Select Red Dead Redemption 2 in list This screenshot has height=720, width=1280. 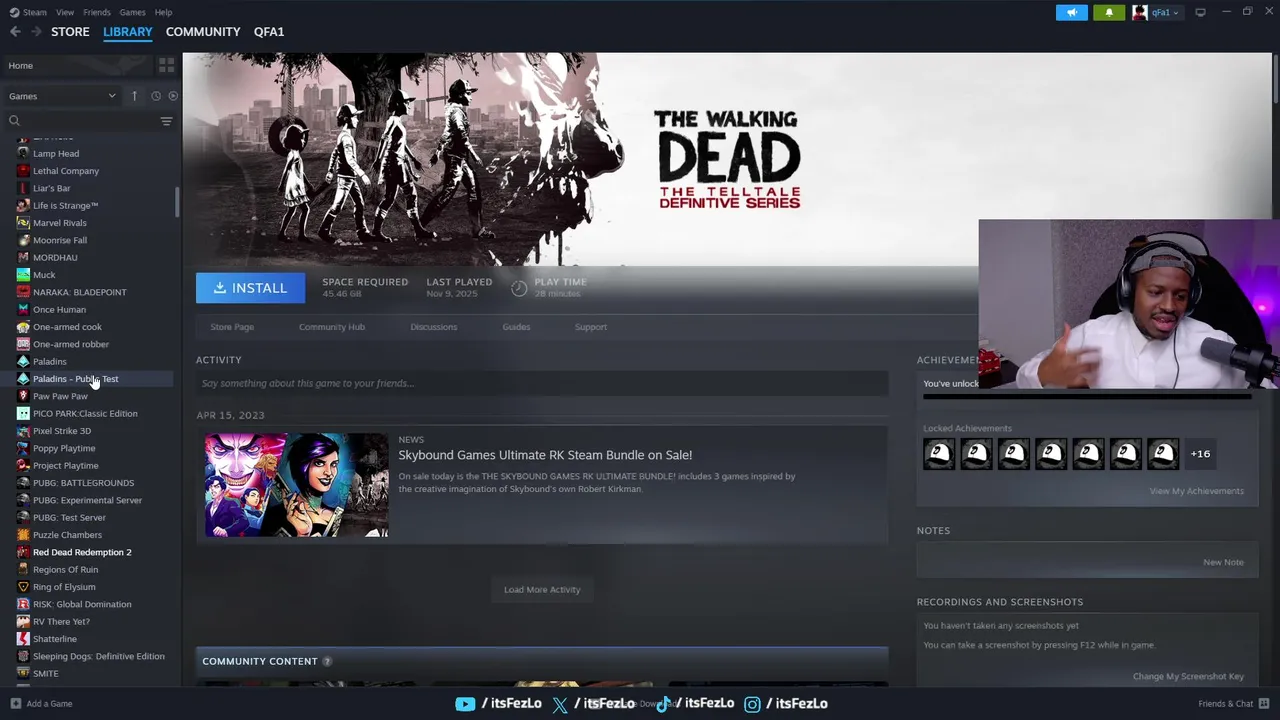pyautogui.click(x=82, y=552)
